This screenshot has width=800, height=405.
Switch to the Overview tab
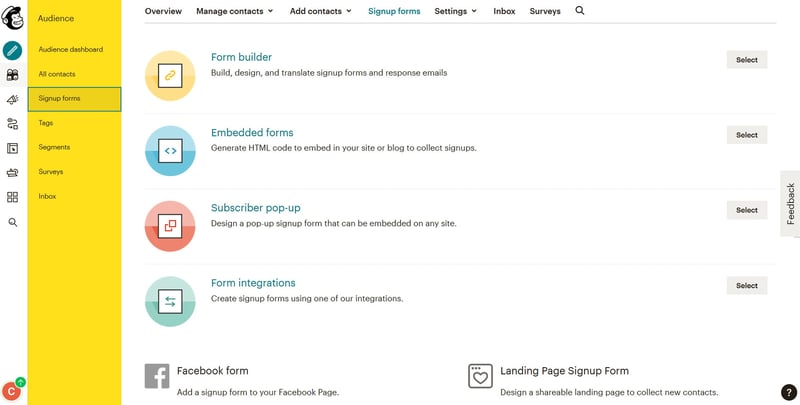click(x=163, y=11)
